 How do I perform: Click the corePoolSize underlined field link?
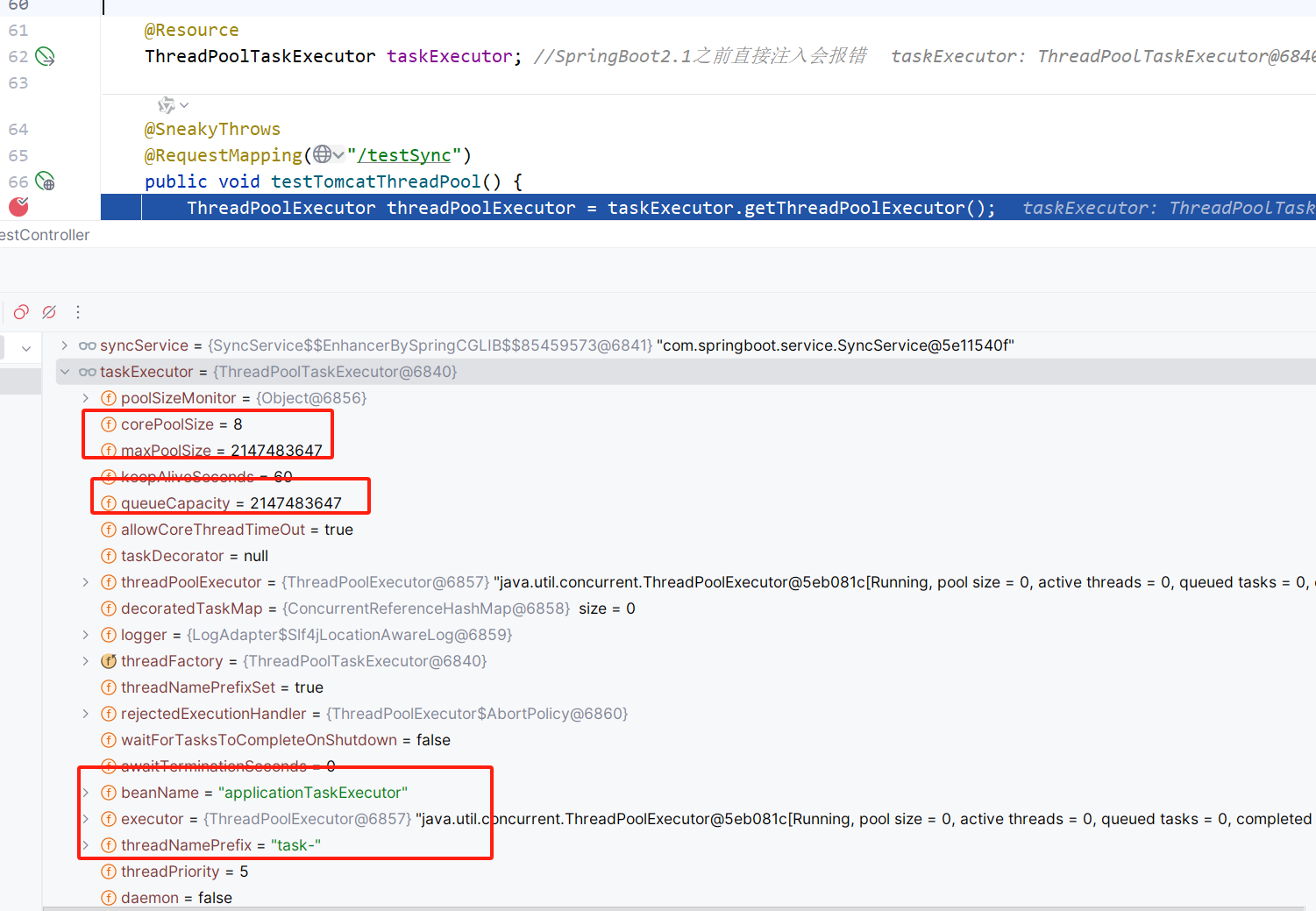pos(167,423)
